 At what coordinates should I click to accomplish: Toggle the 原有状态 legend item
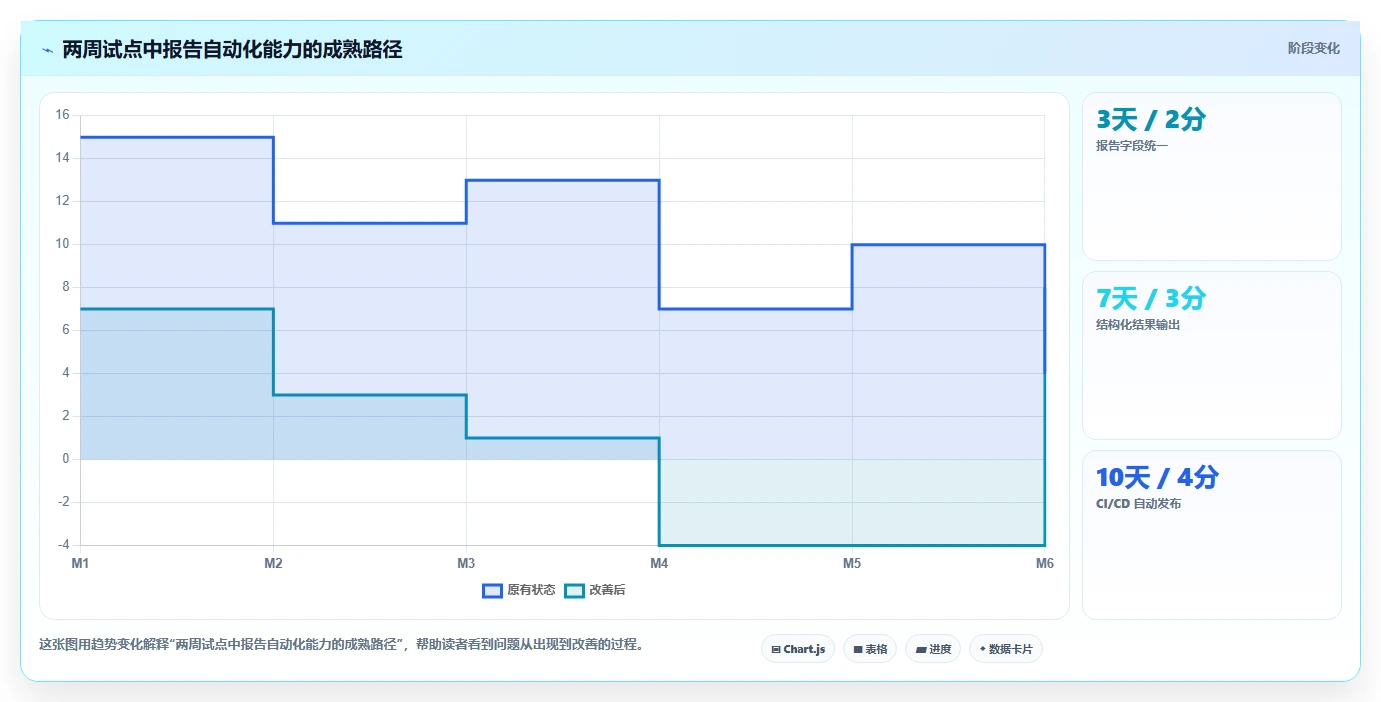point(519,590)
